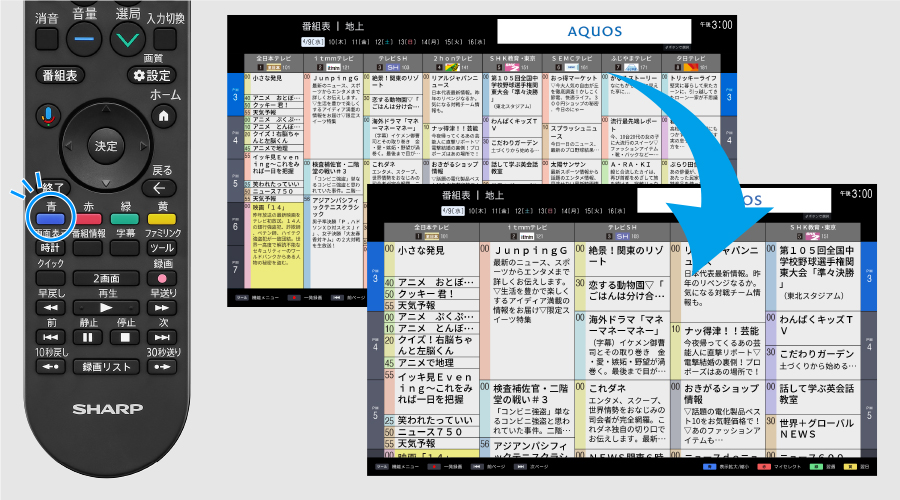The height and width of the screenshot is (500, 900).
Task: Select テレビSH channel header in enlarged guide
Action: pyautogui.click(x=622, y=232)
